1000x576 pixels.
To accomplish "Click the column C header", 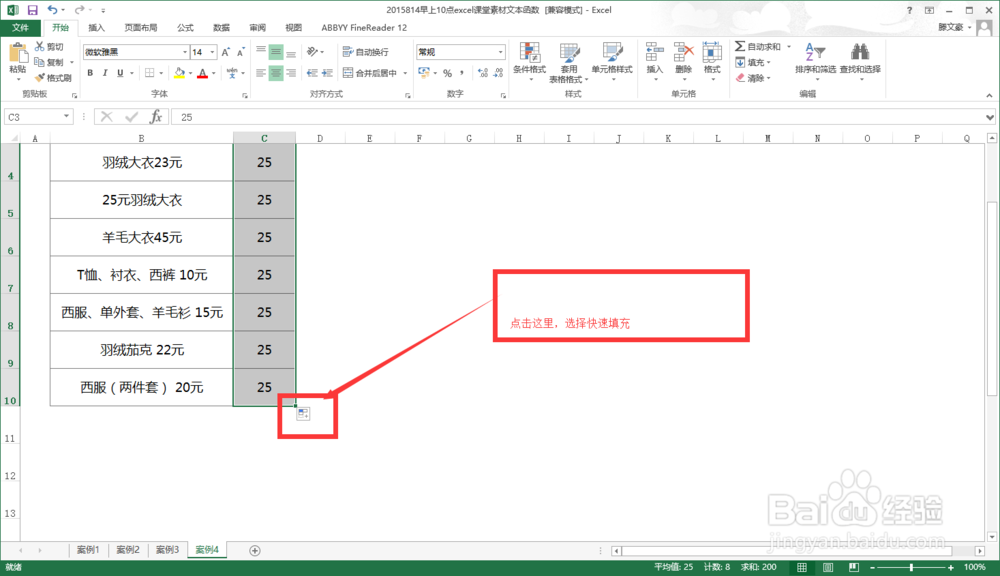I will click(x=264, y=138).
